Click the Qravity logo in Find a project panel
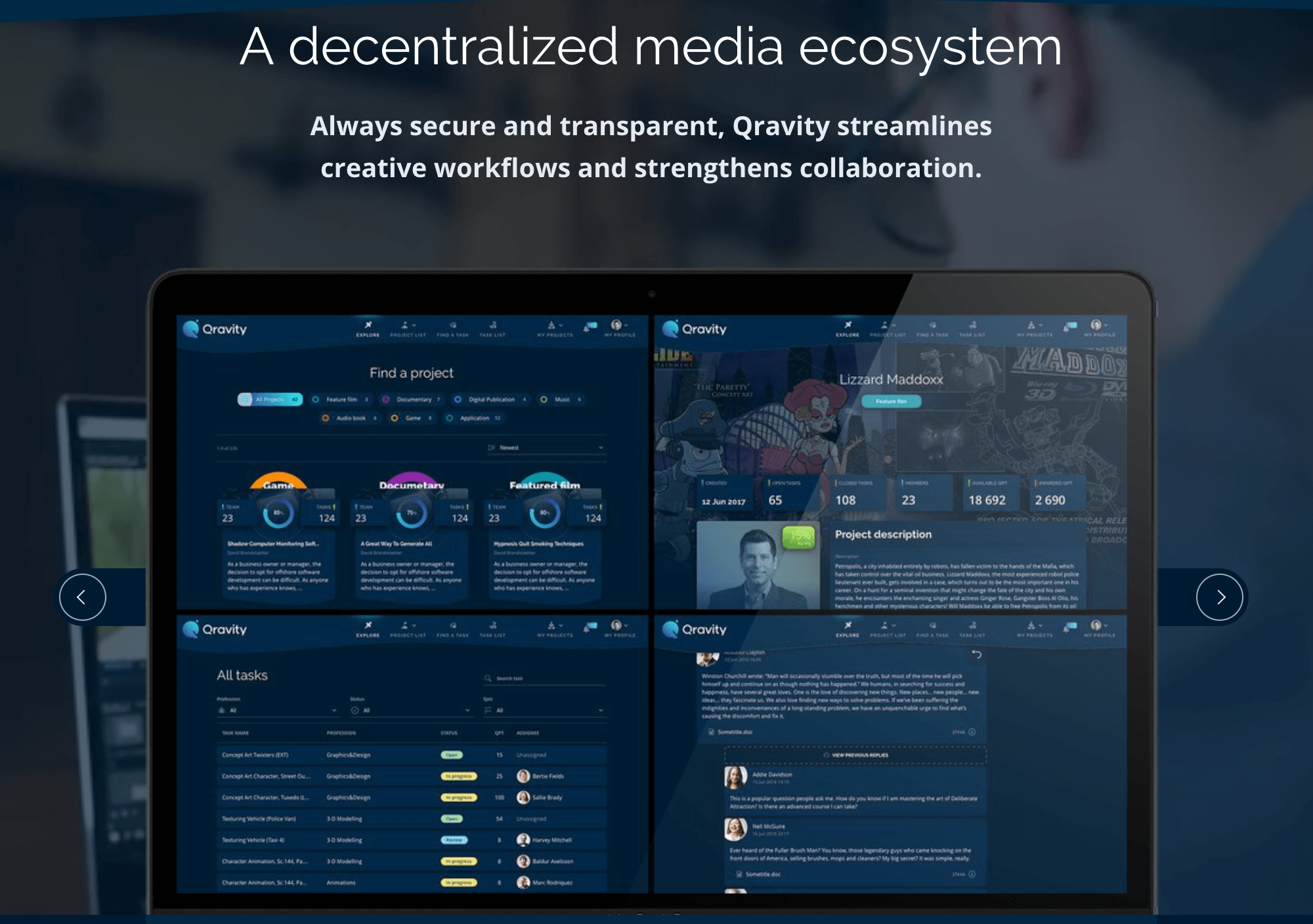1313x924 pixels. pyautogui.click(x=215, y=329)
